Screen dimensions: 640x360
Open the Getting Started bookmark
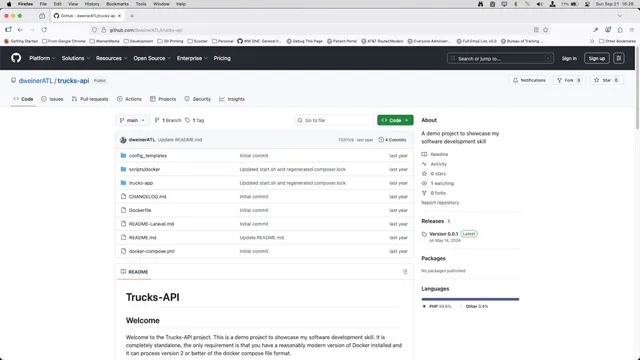point(21,41)
